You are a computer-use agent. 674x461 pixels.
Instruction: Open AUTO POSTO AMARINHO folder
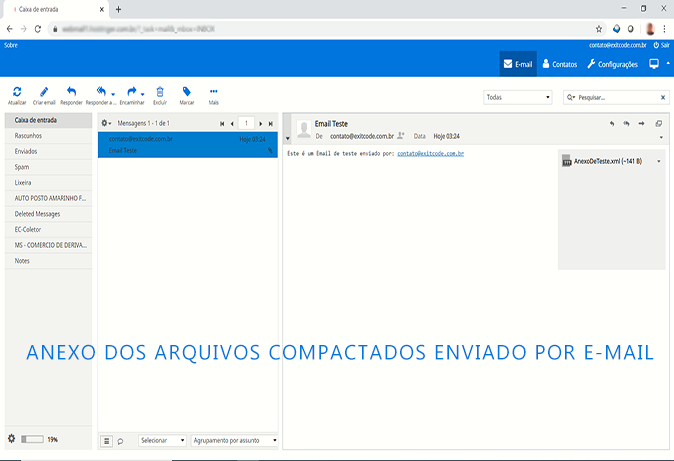[48, 198]
